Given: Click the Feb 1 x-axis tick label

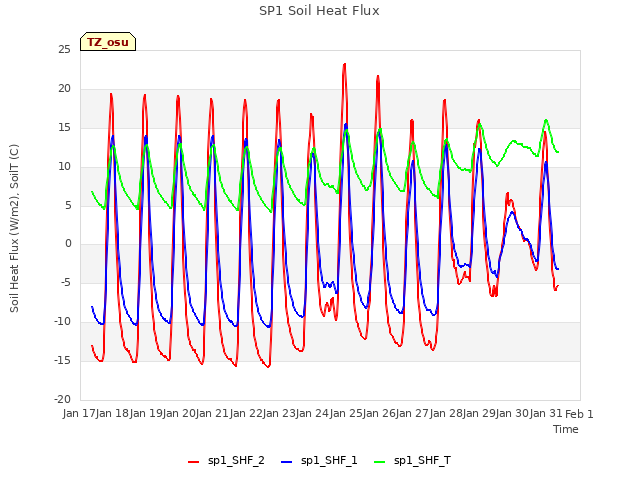Looking at the screenshot, I should point(579,414).
